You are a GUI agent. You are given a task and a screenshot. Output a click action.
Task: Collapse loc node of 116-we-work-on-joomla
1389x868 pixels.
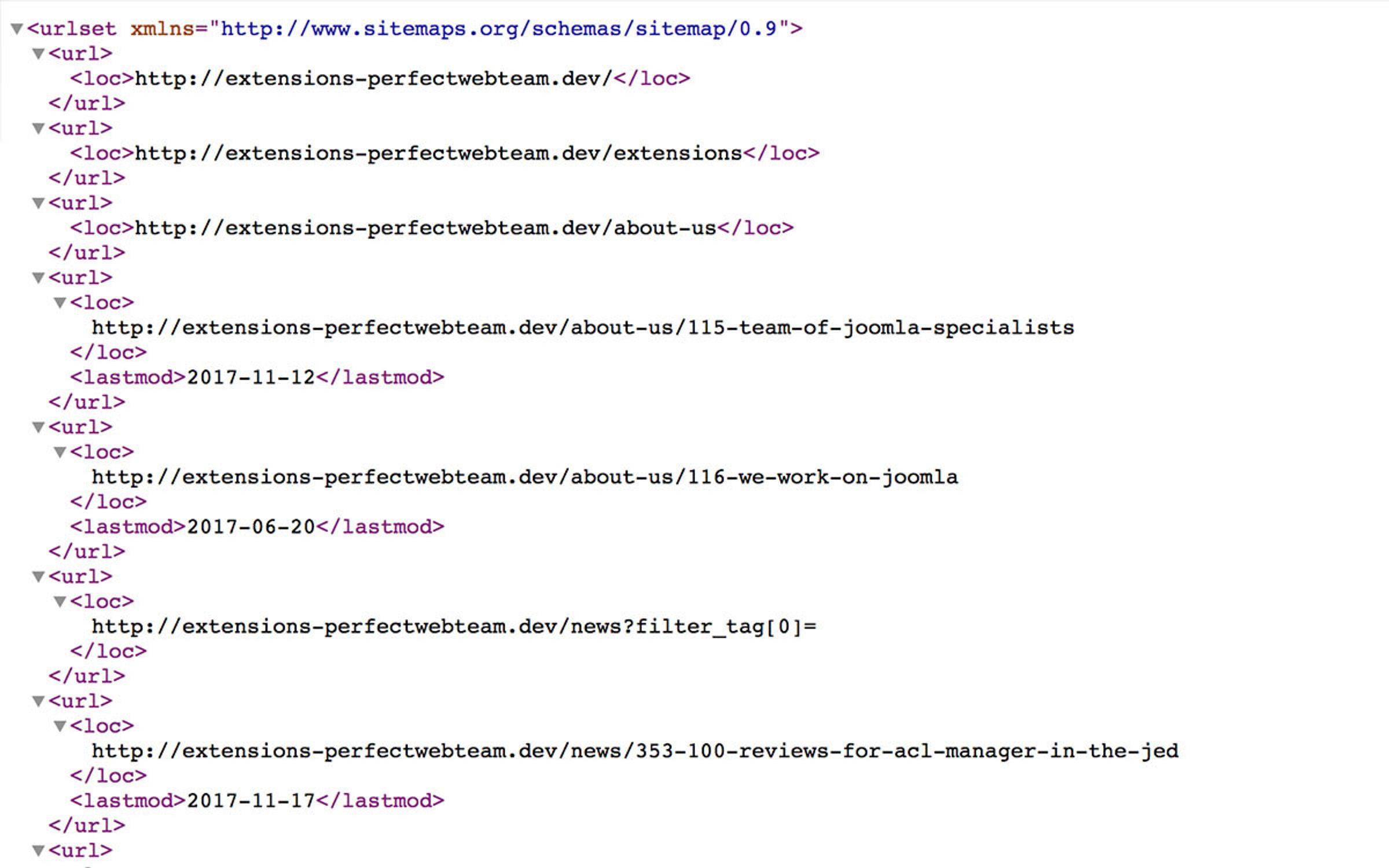coord(60,452)
